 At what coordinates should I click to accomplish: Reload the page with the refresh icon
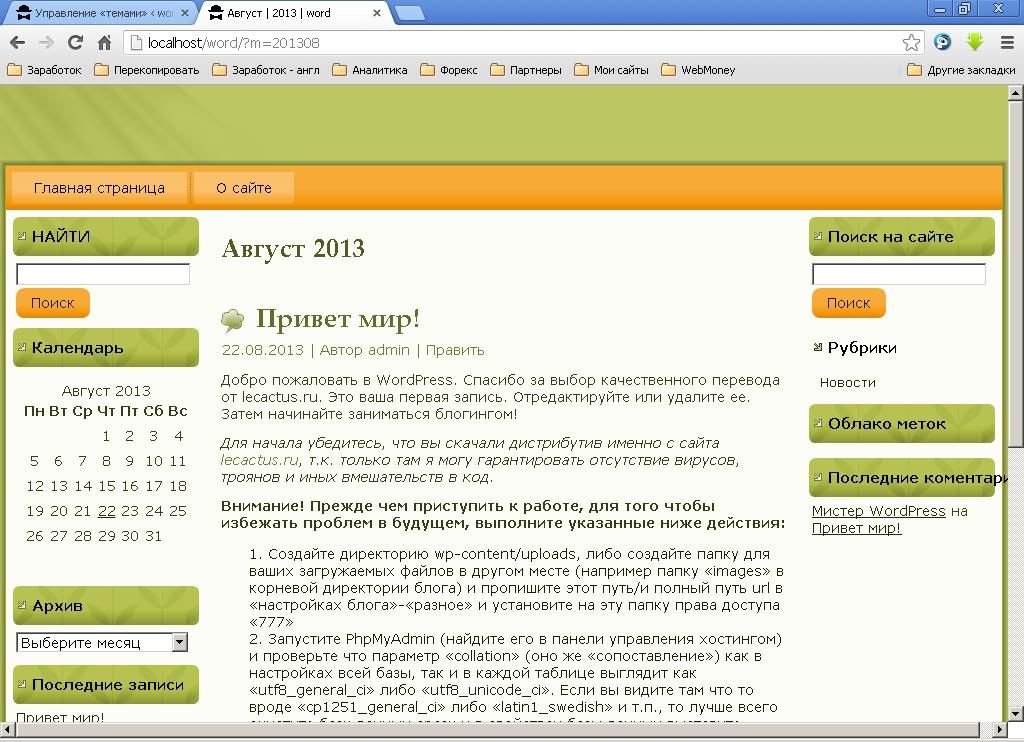click(75, 43)
